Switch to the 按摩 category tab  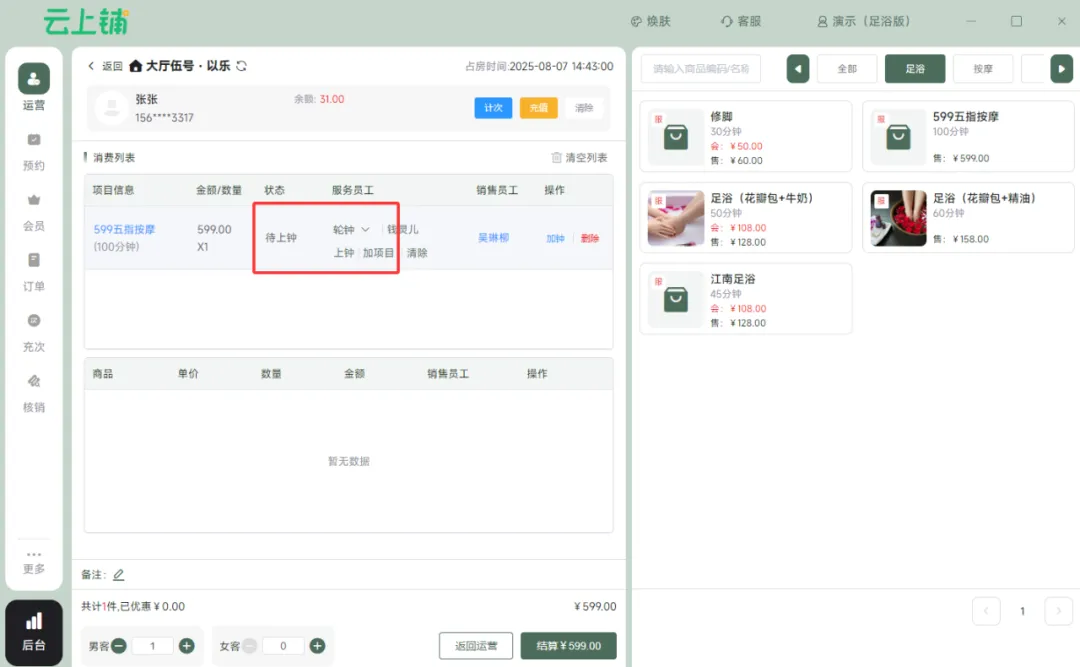point(983,69)
